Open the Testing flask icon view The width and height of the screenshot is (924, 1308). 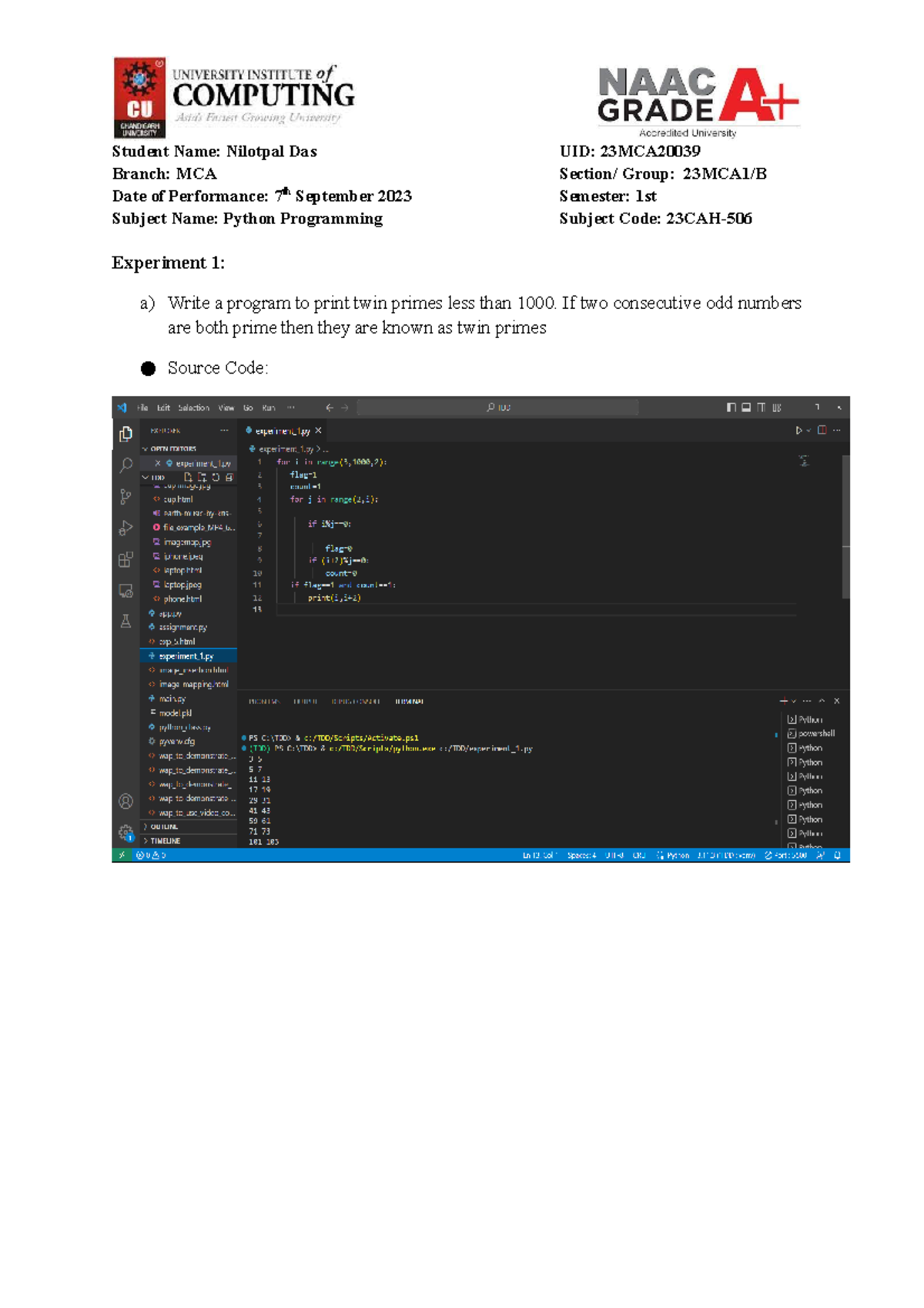[x=126, y=622]
